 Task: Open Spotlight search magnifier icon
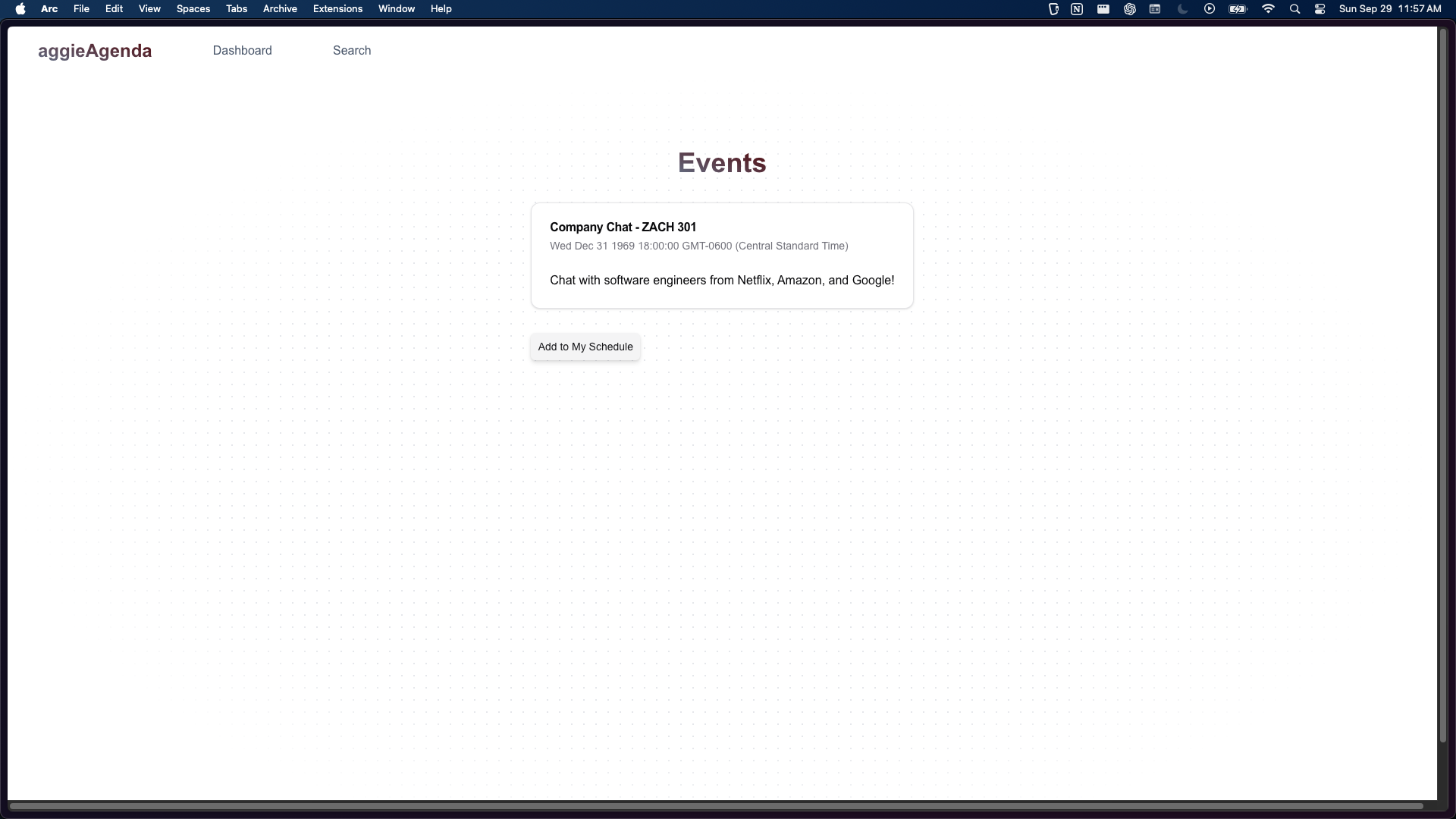coord(1294,9)
